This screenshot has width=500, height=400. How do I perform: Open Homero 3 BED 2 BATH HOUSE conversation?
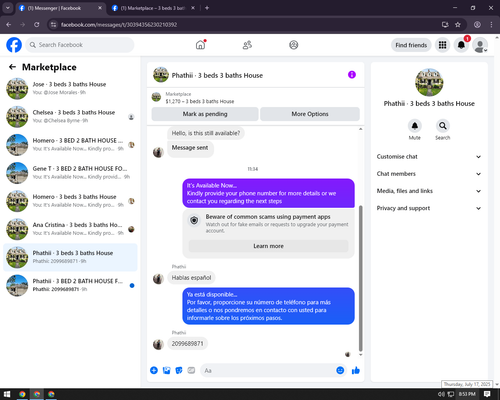[70, 145]
